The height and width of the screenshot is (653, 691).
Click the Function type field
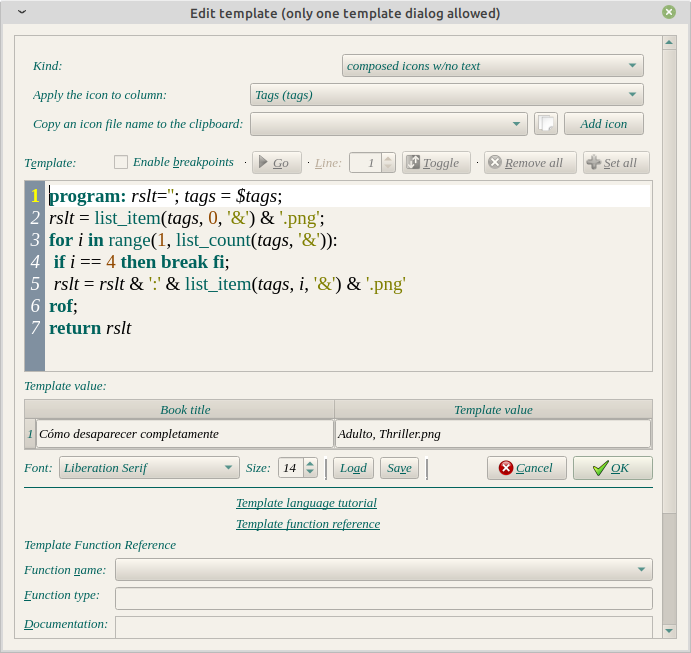384,599
